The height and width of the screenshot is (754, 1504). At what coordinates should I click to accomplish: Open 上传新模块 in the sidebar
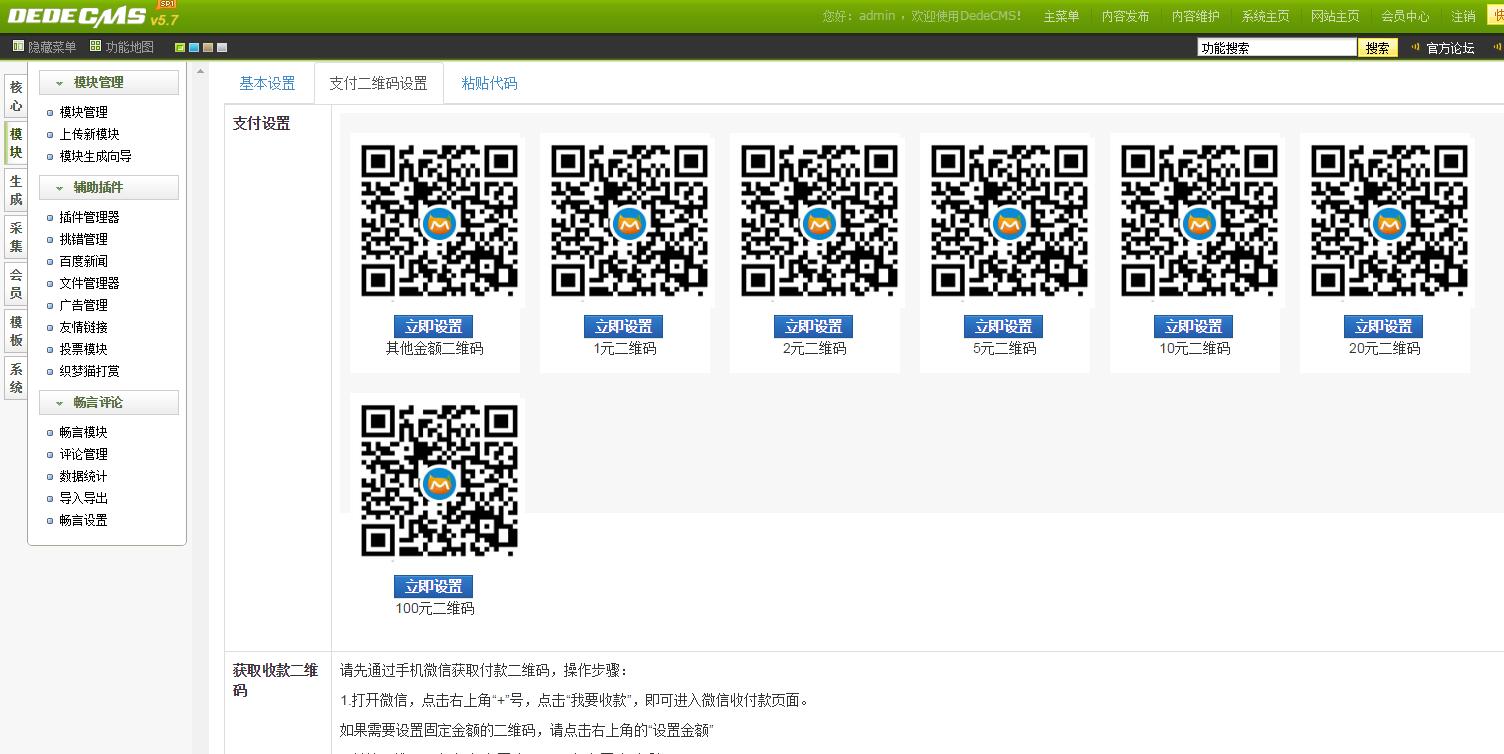89,134
